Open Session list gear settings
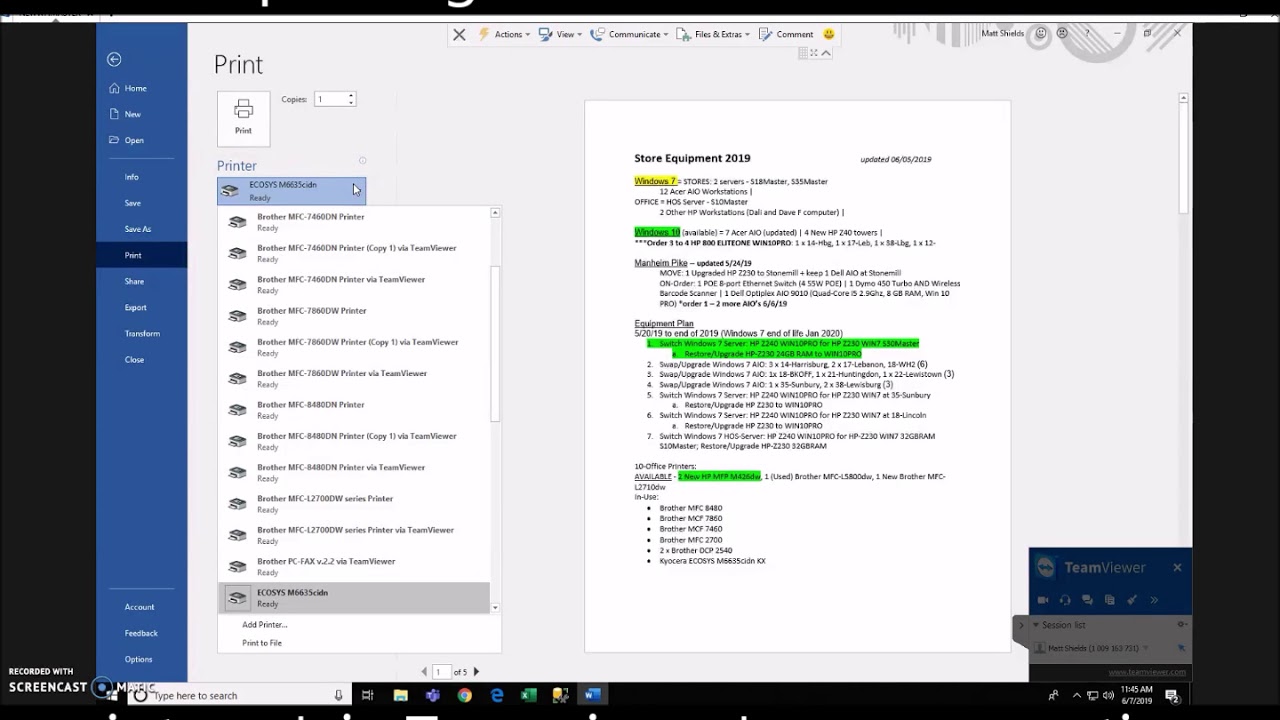1280x720 pixels. tap(1181, 625)
